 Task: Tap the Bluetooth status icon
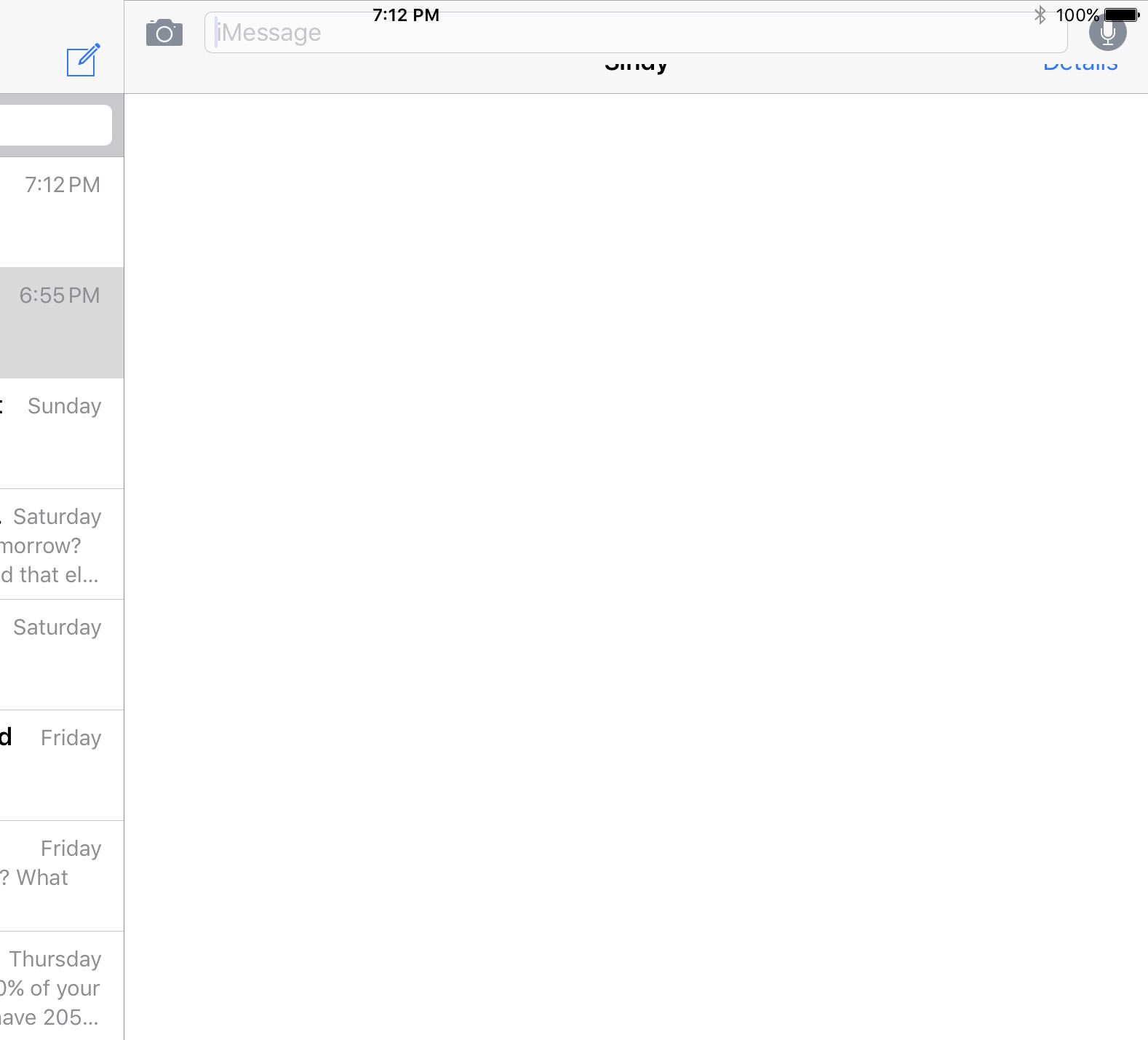1040,15
